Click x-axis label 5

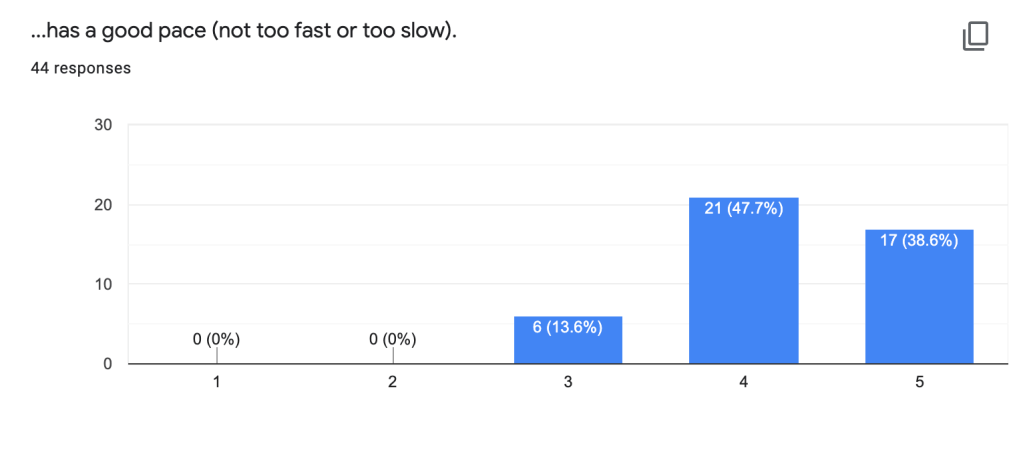tap(919, 382)
